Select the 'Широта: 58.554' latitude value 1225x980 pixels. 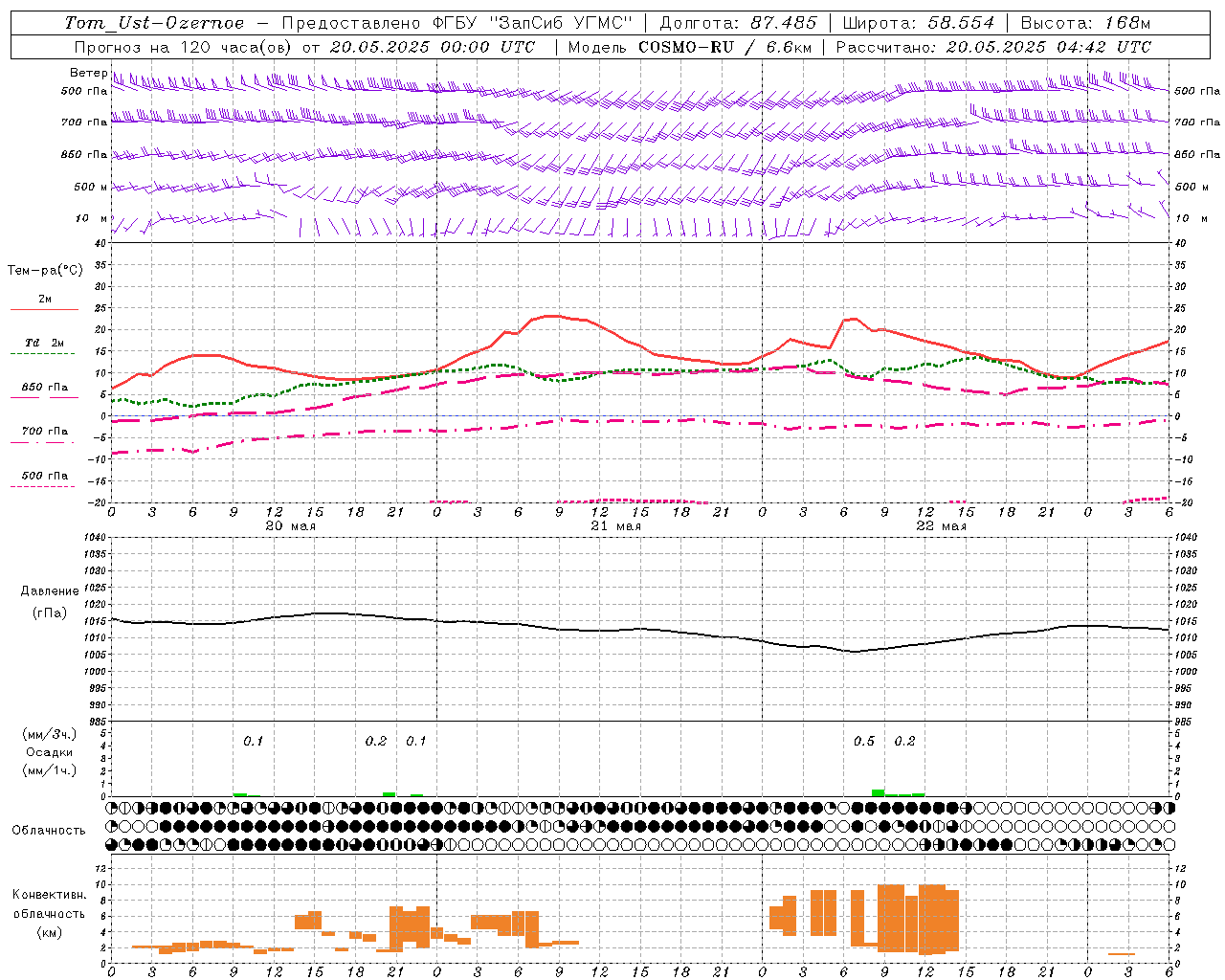point(919,23)
